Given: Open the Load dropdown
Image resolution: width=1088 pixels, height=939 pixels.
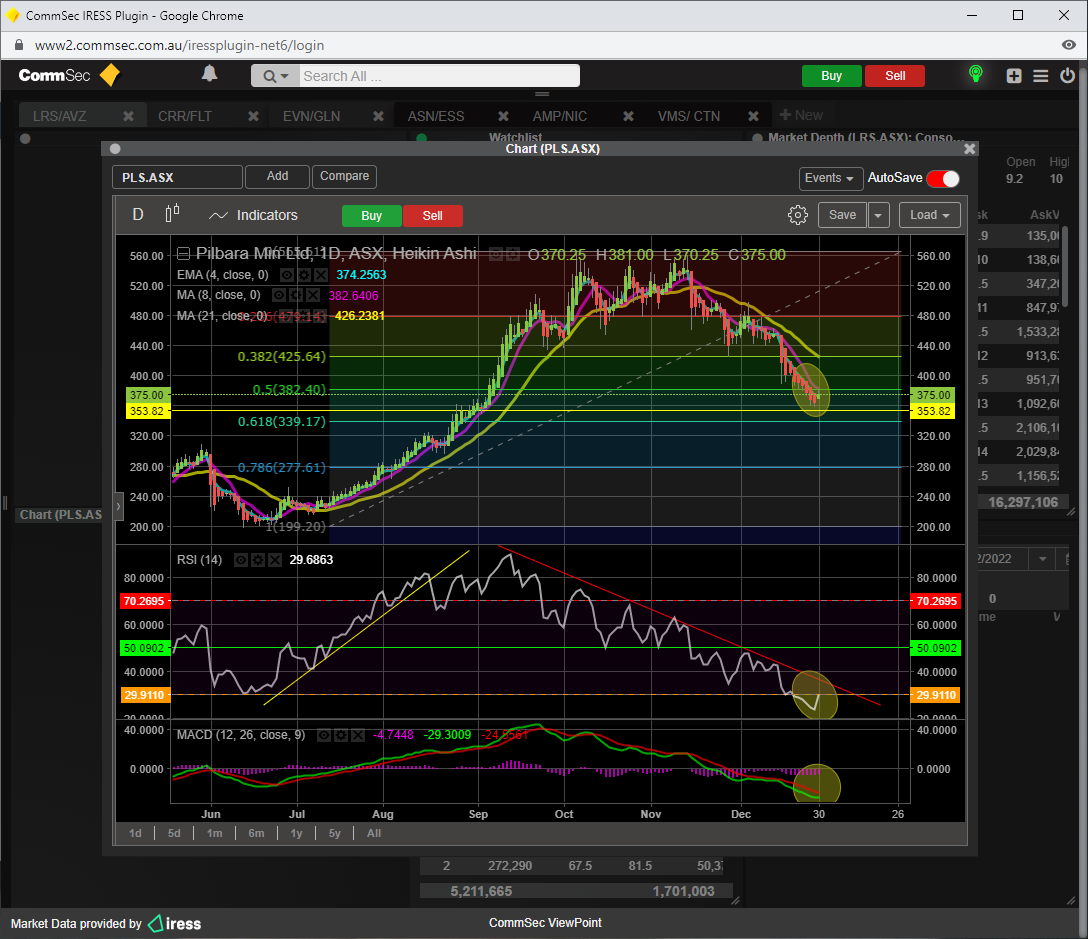Looking at the screenshot, I should point(930,215).
